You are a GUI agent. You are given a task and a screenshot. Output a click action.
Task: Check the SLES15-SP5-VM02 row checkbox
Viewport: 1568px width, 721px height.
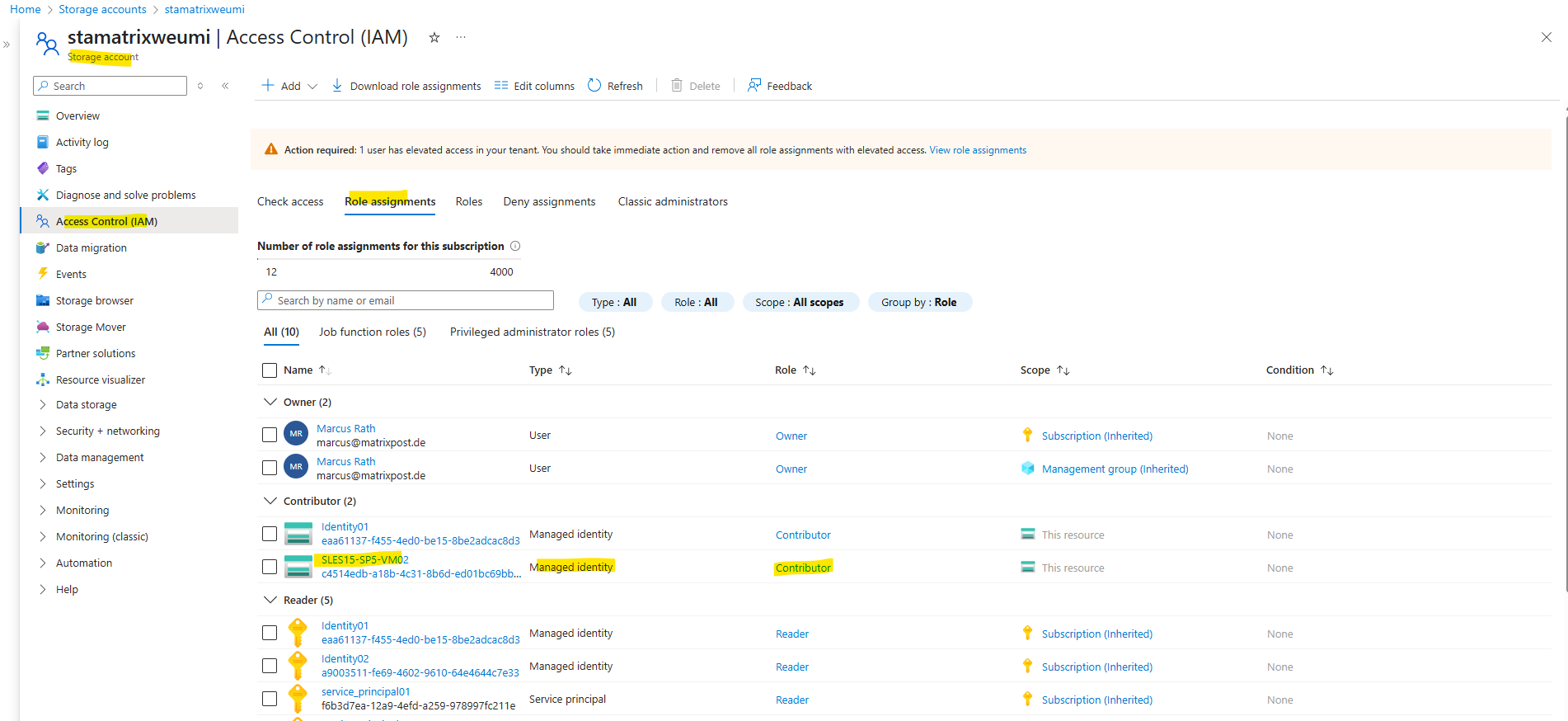[270, 567]
